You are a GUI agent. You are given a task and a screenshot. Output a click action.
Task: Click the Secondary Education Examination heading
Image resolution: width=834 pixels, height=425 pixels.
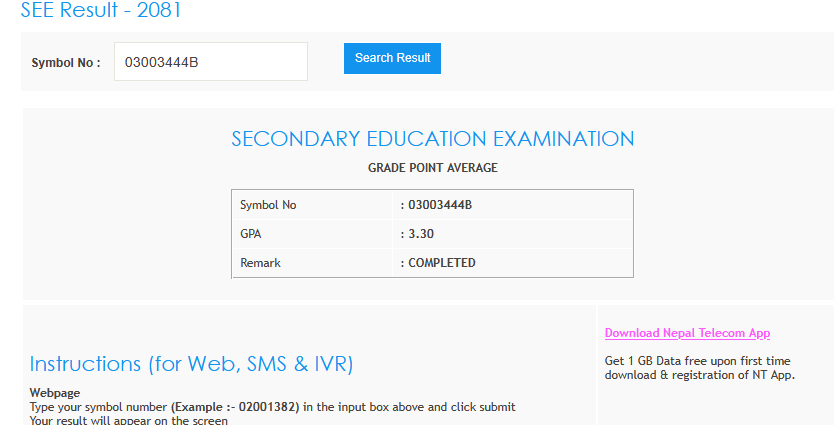(x=432, y=139)
